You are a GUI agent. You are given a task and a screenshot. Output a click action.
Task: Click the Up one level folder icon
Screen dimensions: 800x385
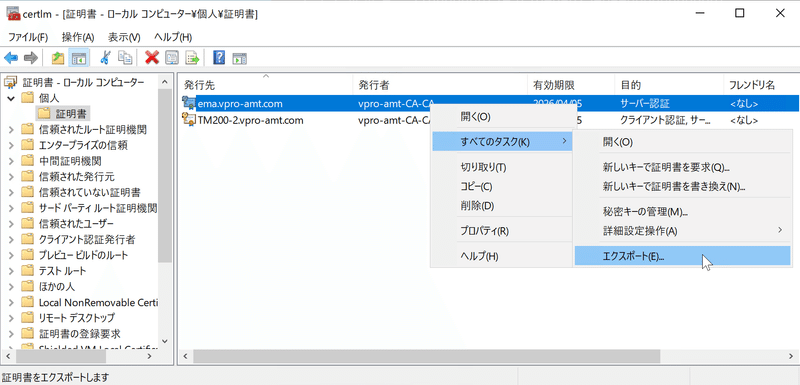[x=58, y=58]
